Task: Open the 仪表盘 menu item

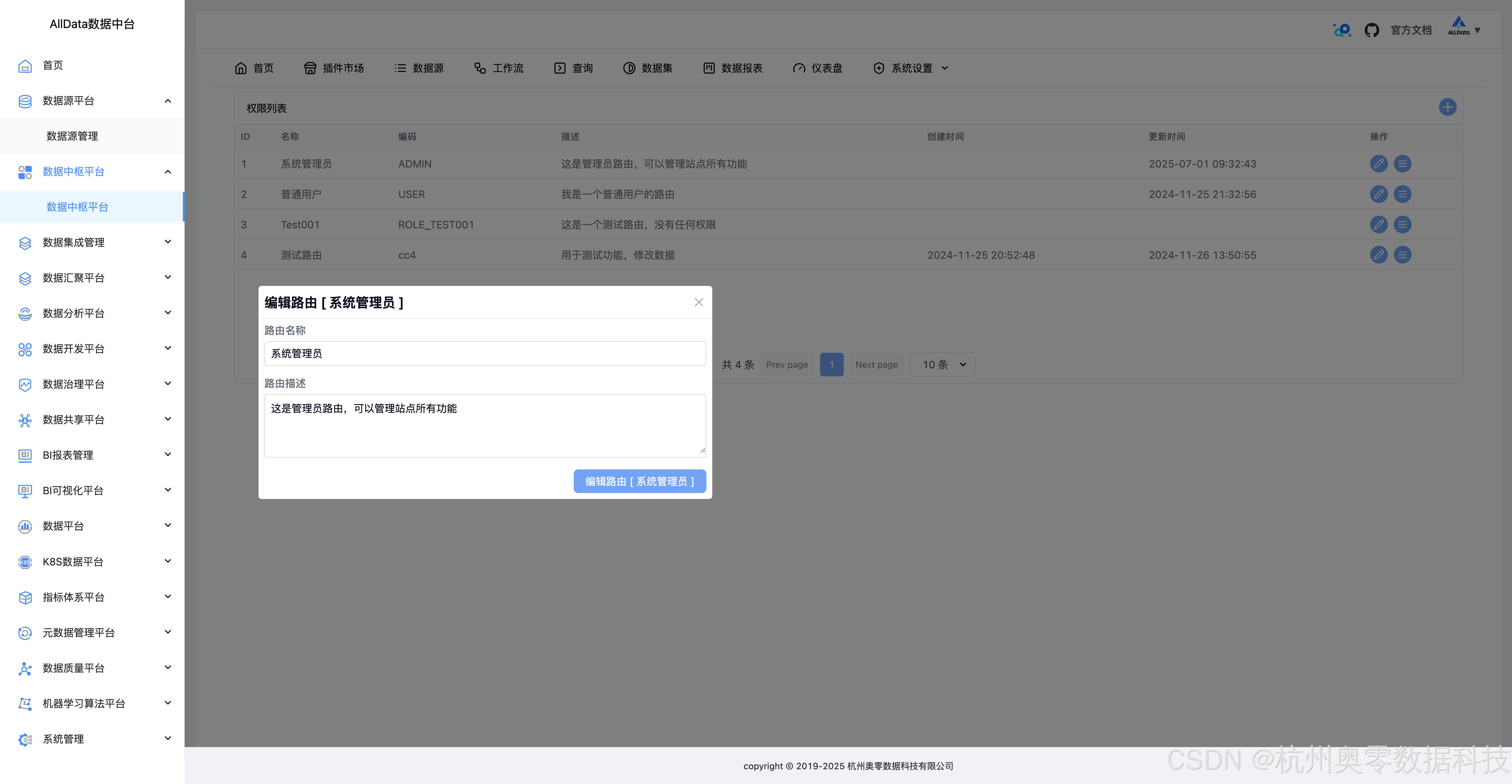Action: tap(817, 68)
